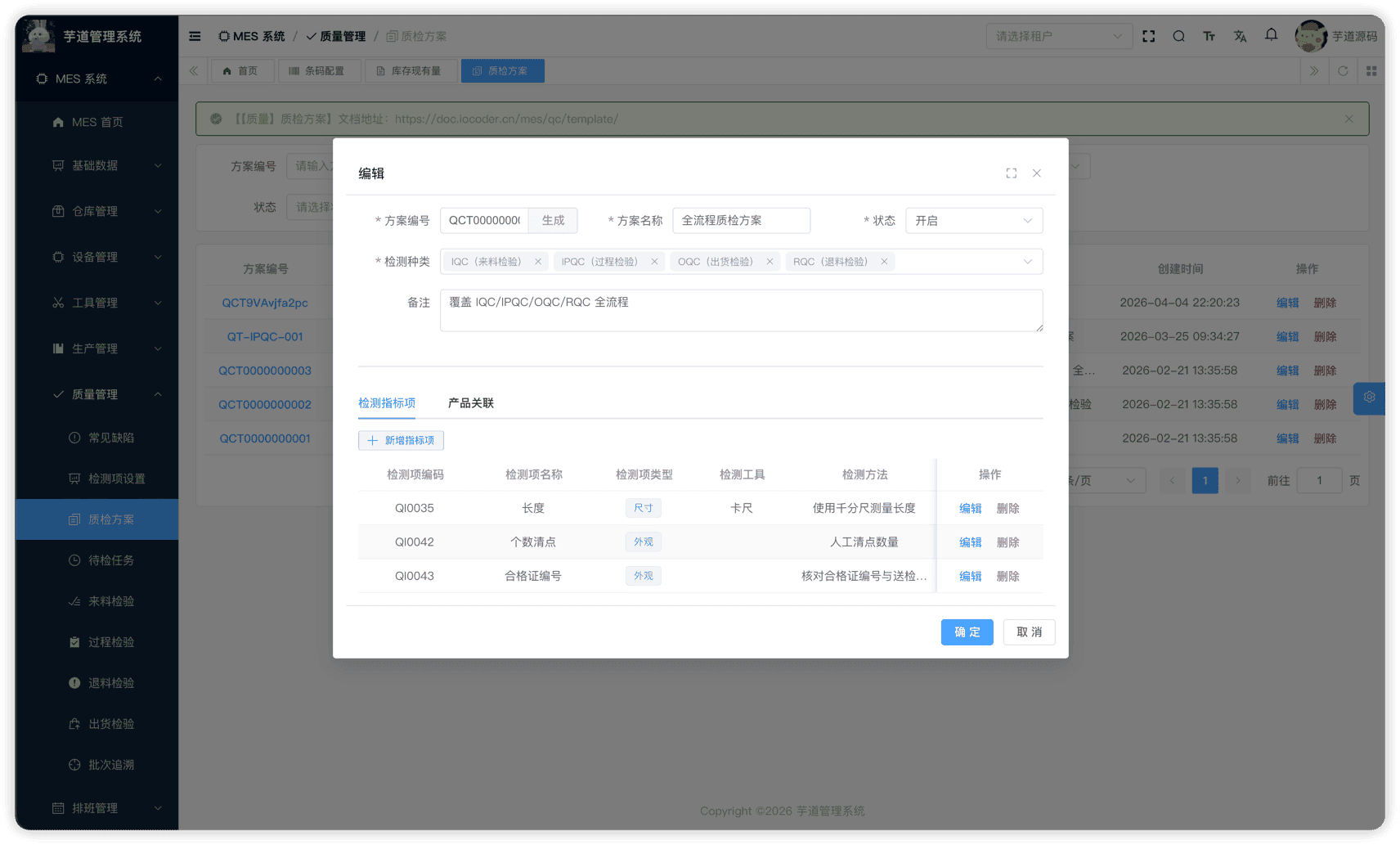Collapse the sidebar with the hamburger icon
Image resolution: width=1400 pixels, height=845 pixels.
click(x=194, y=36)
